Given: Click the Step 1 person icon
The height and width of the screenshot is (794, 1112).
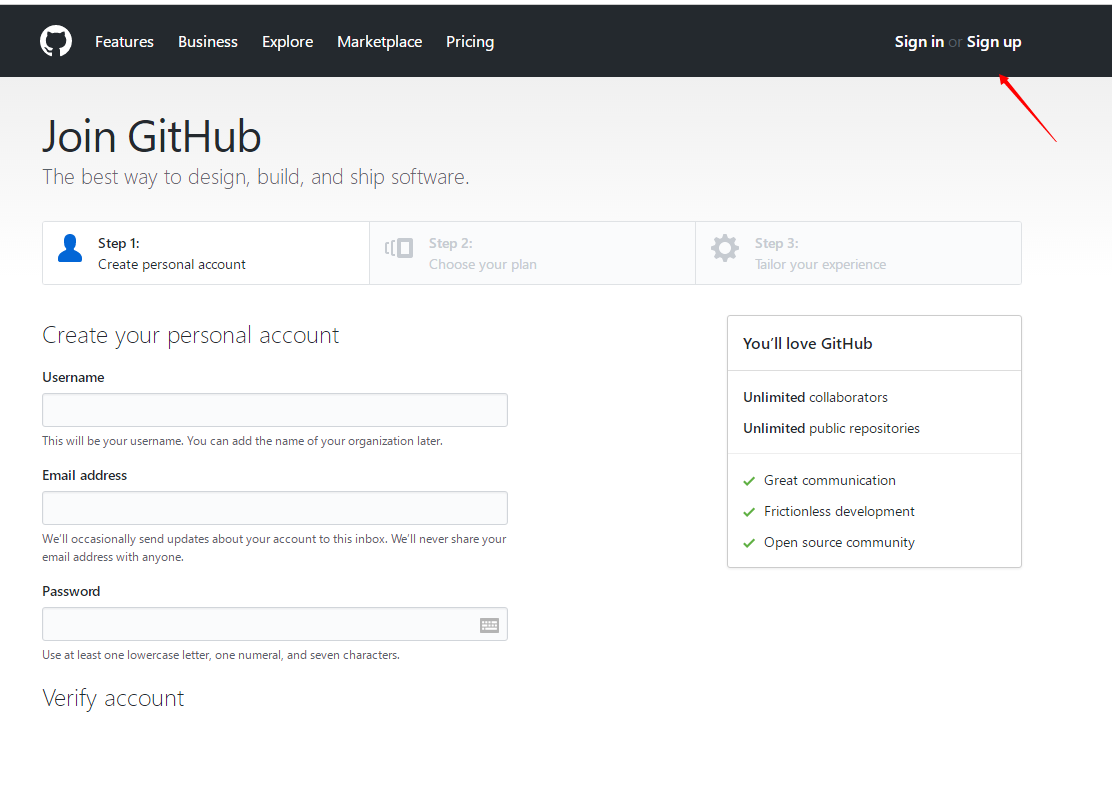Looking at the screenshot, I should 70,249.
